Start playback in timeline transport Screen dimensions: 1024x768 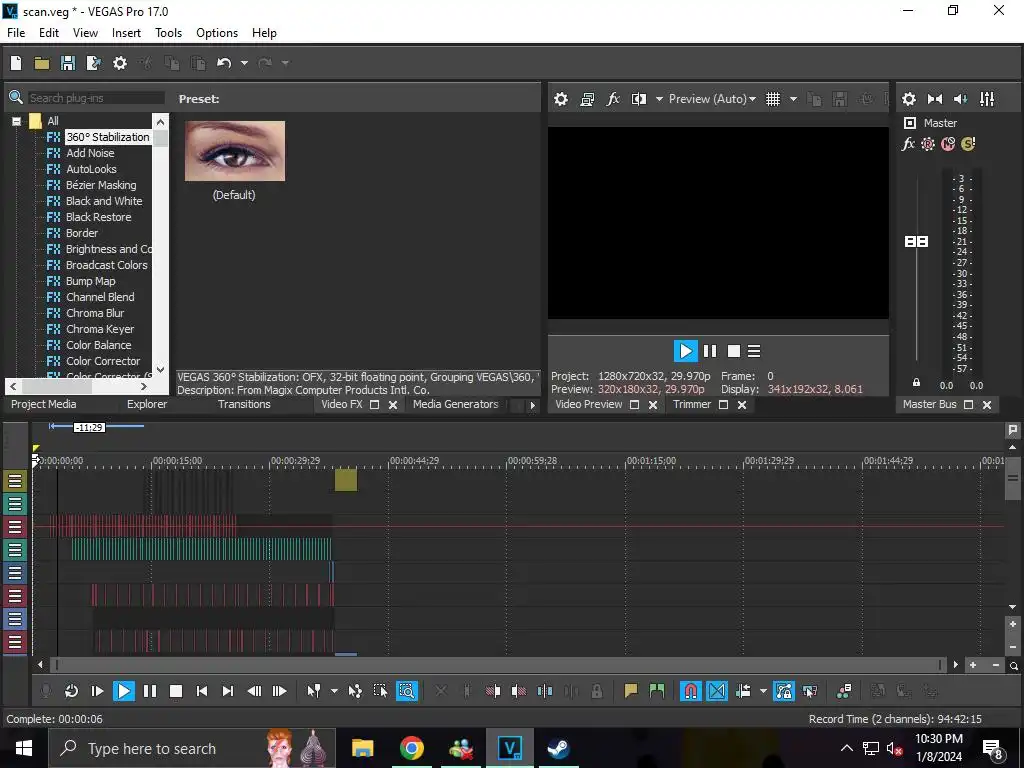pyautogui.click(x=123, y=691)
